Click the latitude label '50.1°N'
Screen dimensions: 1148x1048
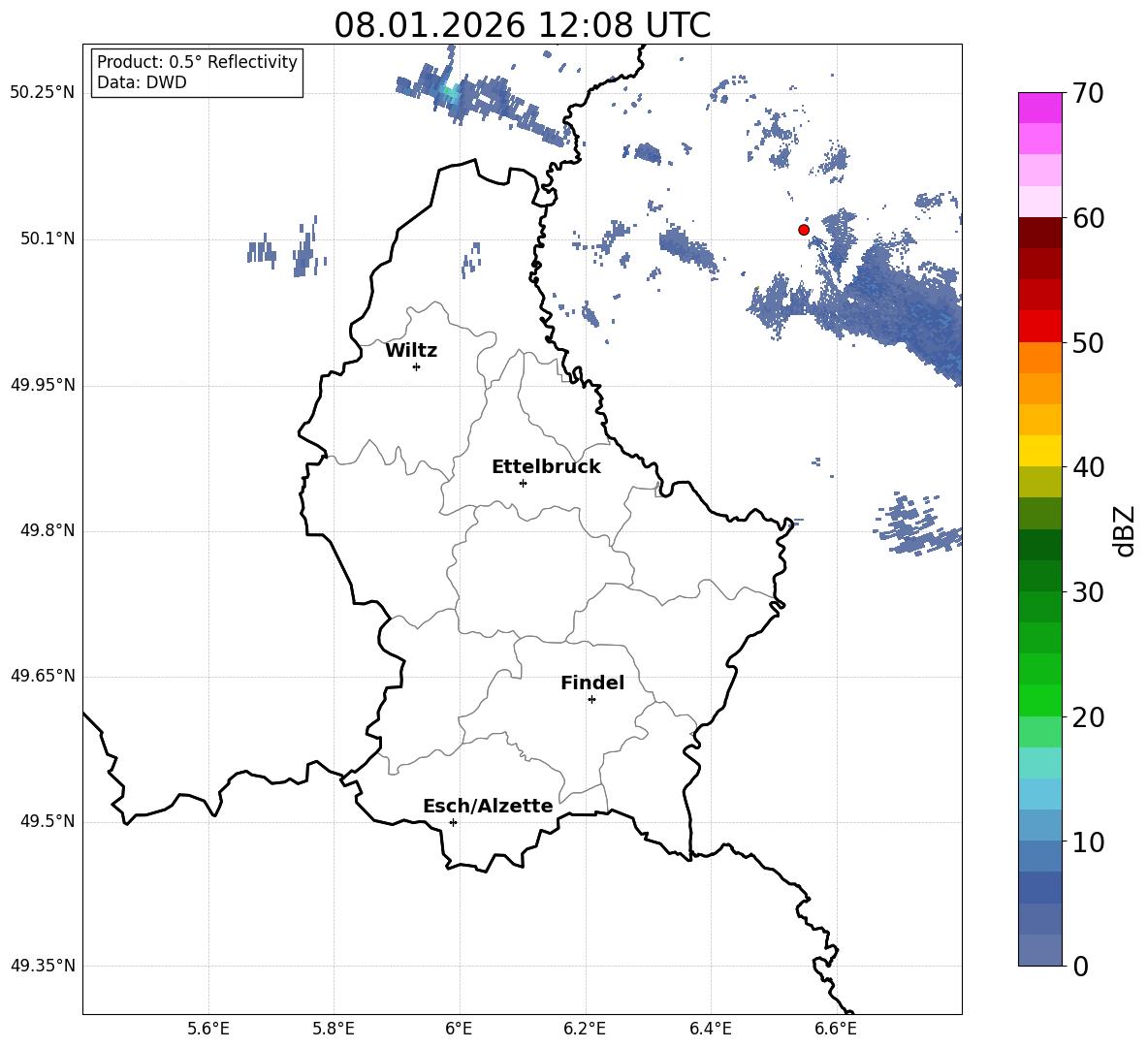tap(48, 238)
